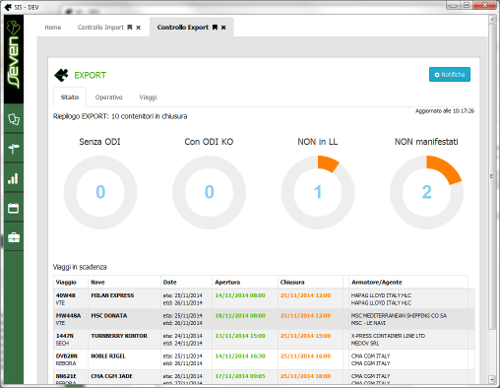Image resolution: width=500 pixels, height=388 pixels.
Task: Click the scrollbar up arrow
Action: (492, 20)
